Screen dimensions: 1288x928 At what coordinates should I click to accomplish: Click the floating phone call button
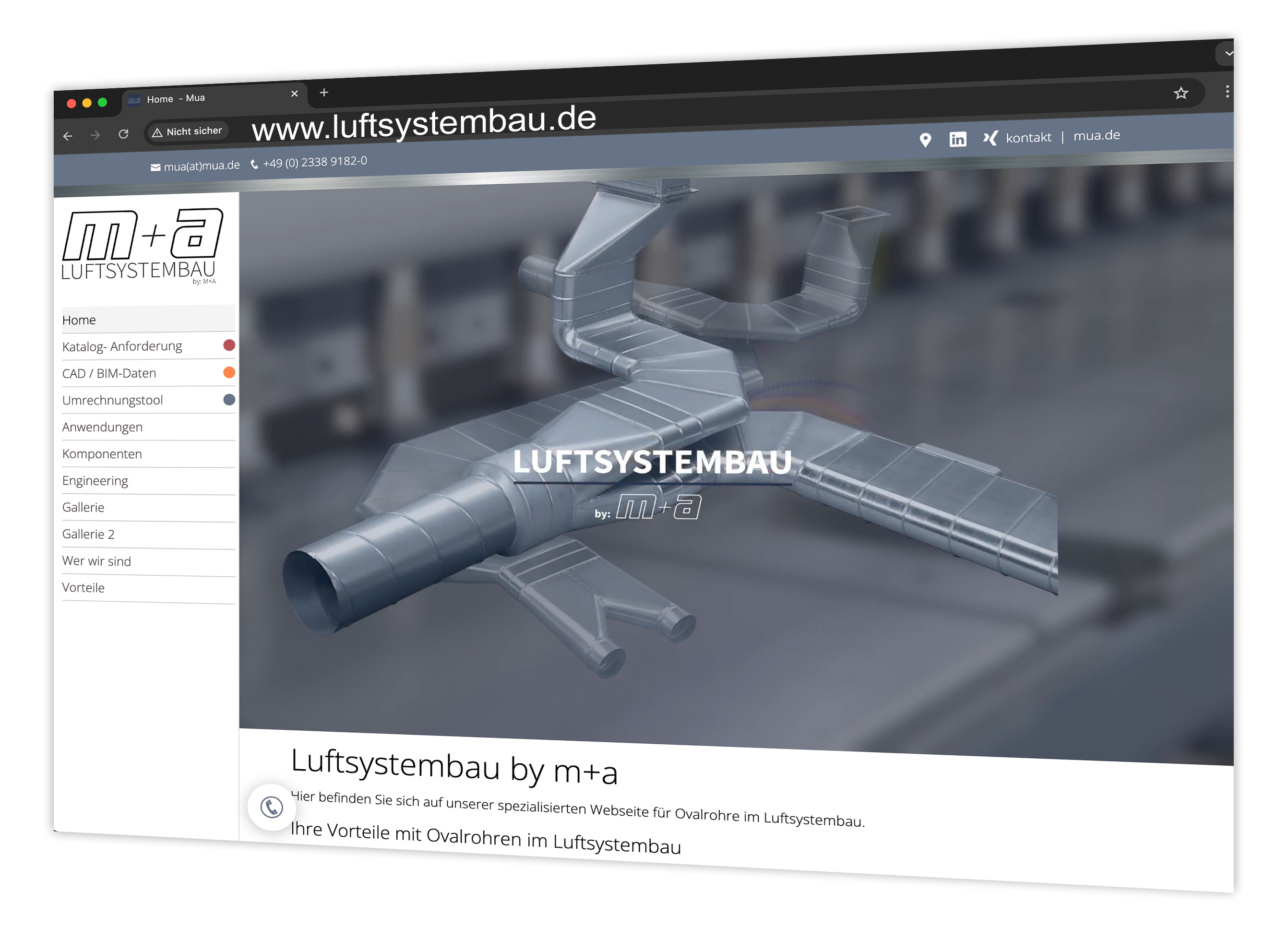272,807
